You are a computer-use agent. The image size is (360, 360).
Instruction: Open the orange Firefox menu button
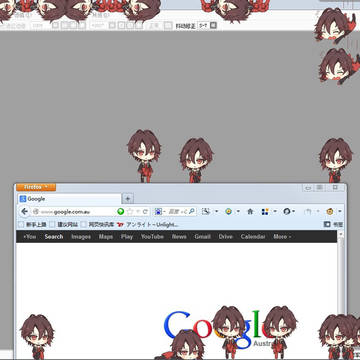36,187
